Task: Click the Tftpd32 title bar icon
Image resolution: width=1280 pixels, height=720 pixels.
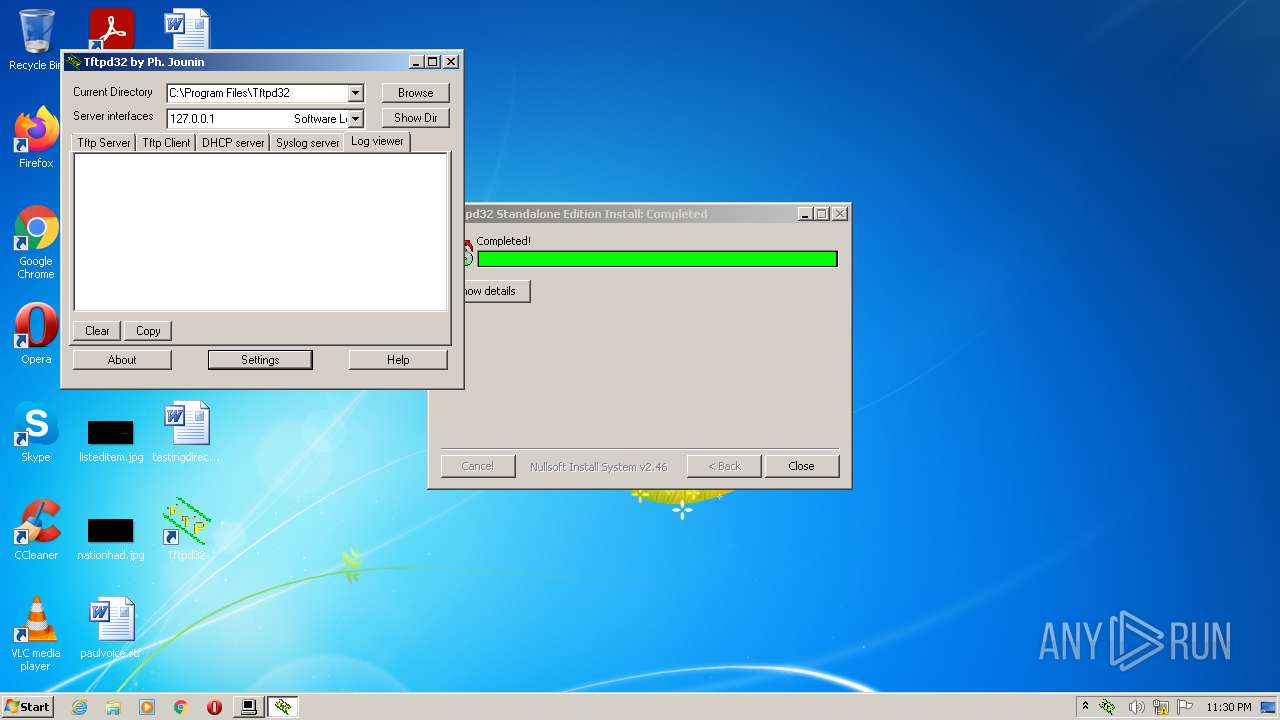Action: pos(73,62)
